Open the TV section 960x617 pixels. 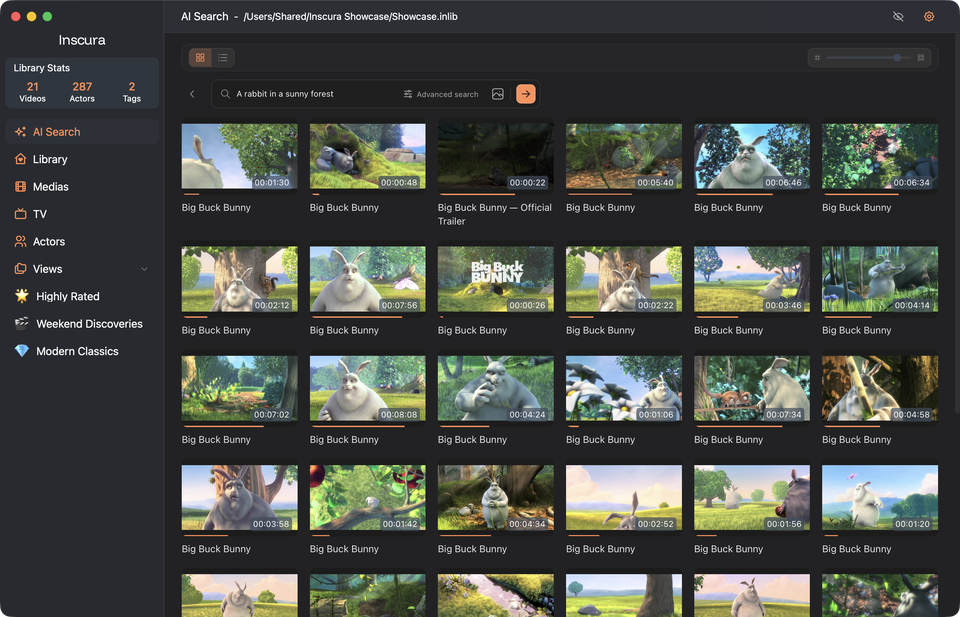click(x=82, y=214)
